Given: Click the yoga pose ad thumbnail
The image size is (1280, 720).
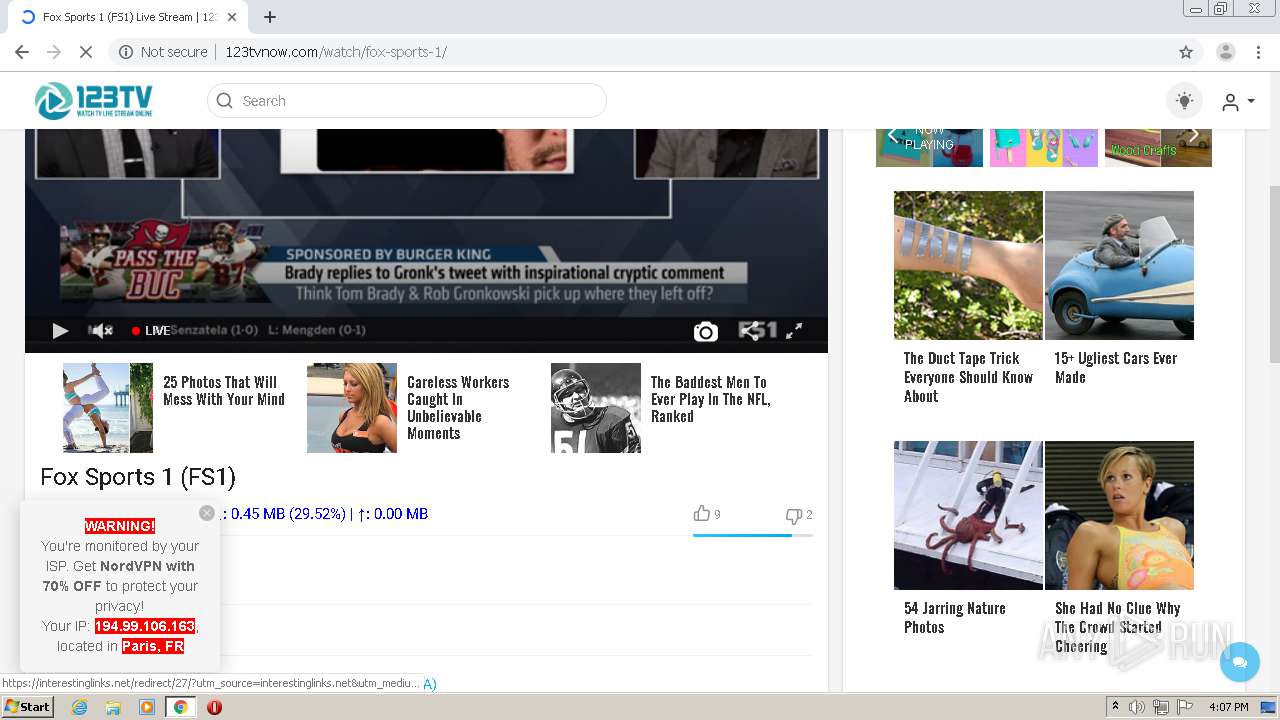Looking at the screenshot, I should (108, 408).
